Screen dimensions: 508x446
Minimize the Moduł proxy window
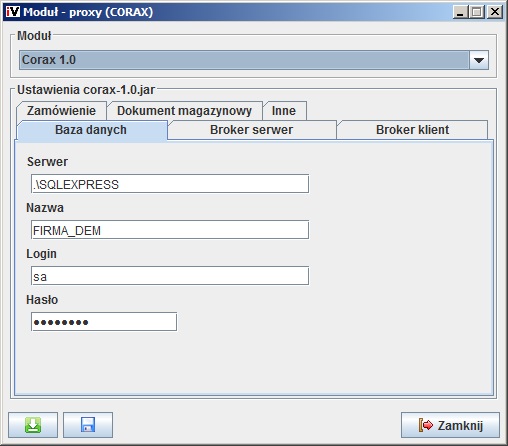(461, 12)
